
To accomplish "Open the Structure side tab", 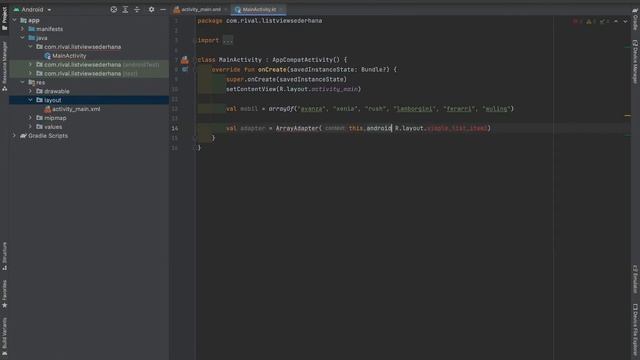I will coord(4,256).
